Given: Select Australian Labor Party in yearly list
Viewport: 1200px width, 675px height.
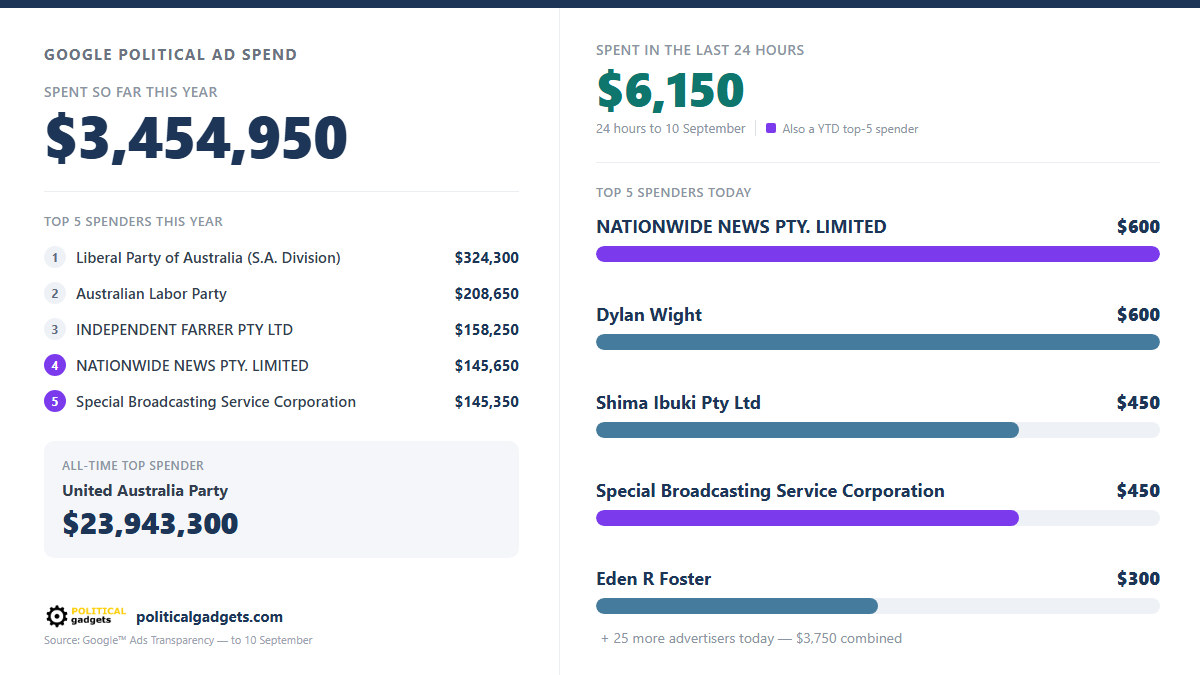Looking at the screenshot, I should [151, 294].
